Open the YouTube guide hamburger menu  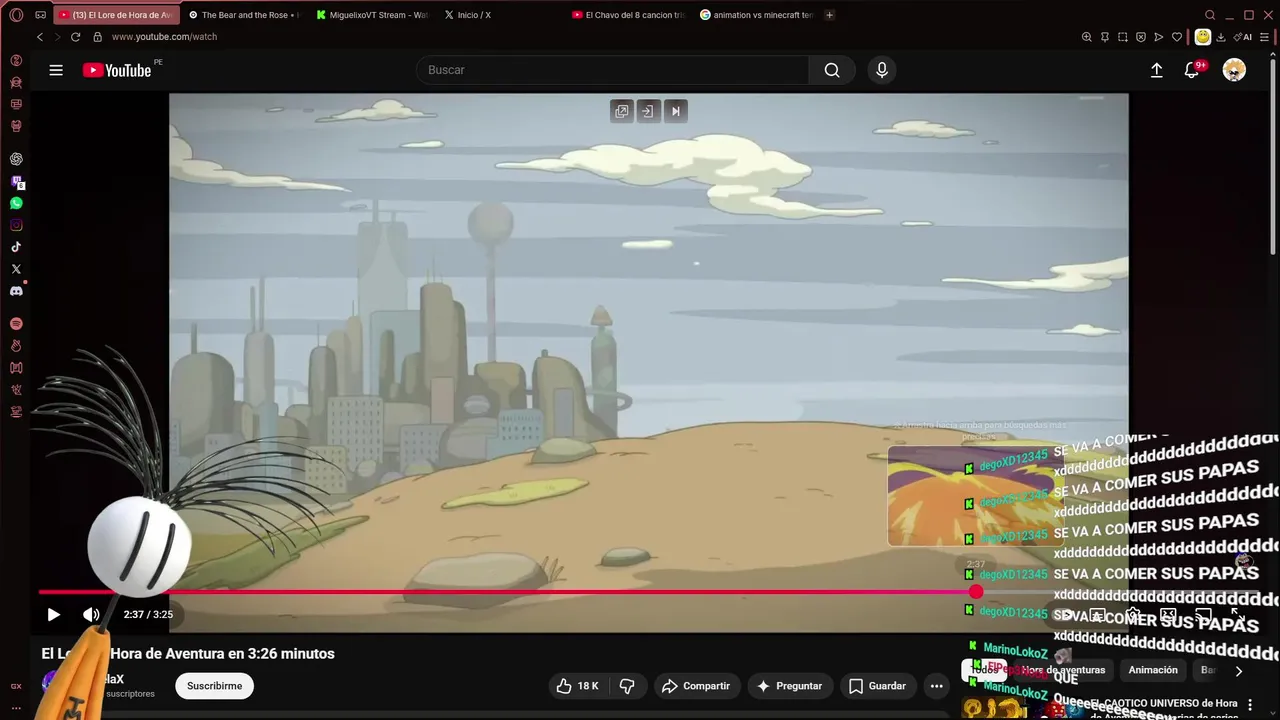click(x=56, y=70)
